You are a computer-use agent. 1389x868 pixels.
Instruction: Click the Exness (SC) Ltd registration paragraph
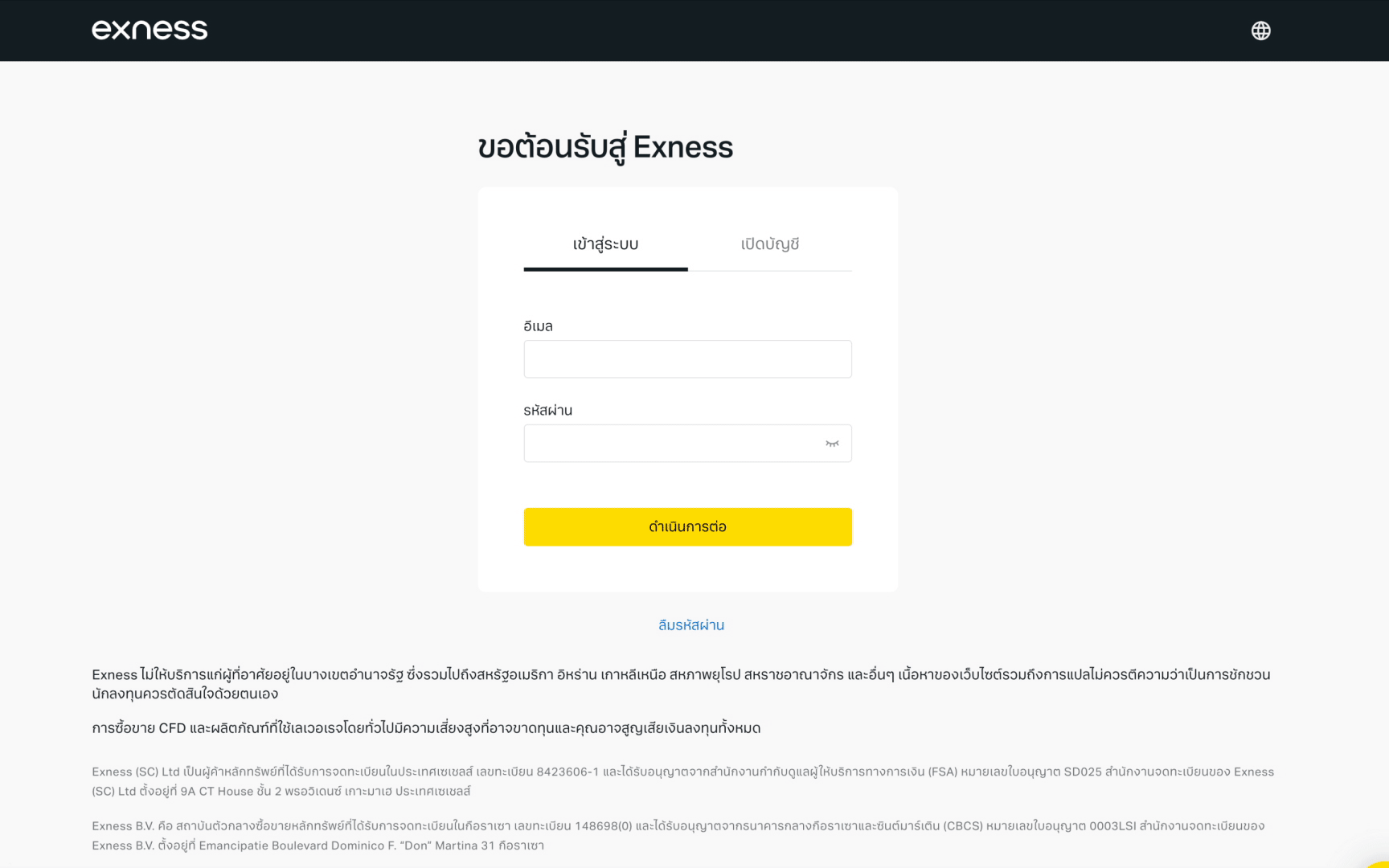pyautogui.click(x=682, y=781)
